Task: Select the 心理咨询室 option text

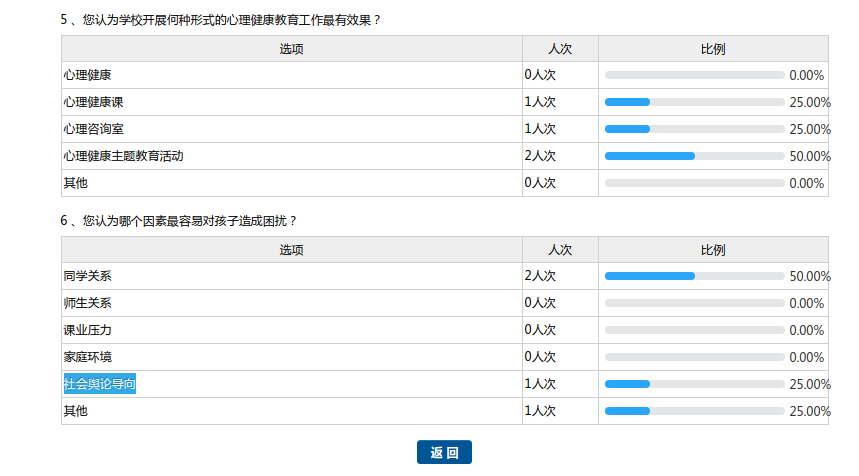Action: click(x=93, y=129)
